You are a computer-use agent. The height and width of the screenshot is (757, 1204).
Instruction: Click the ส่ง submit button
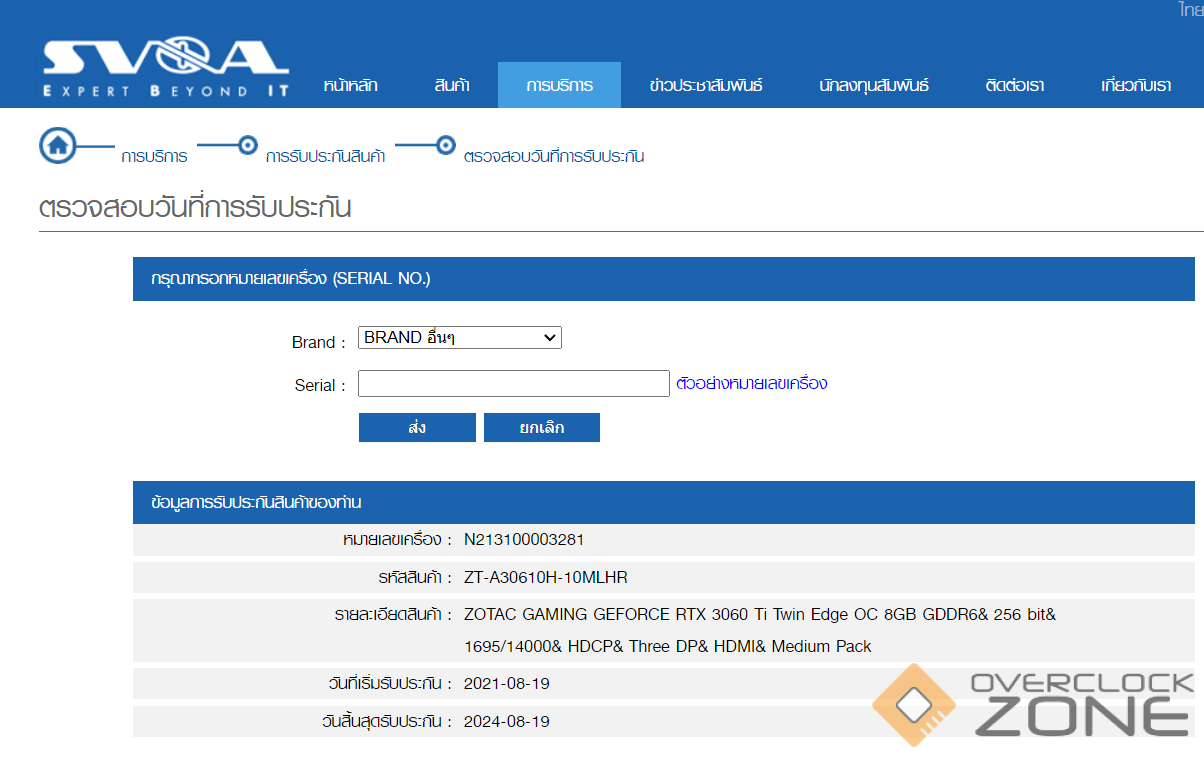pyautogui.click(x=417, y=428)
